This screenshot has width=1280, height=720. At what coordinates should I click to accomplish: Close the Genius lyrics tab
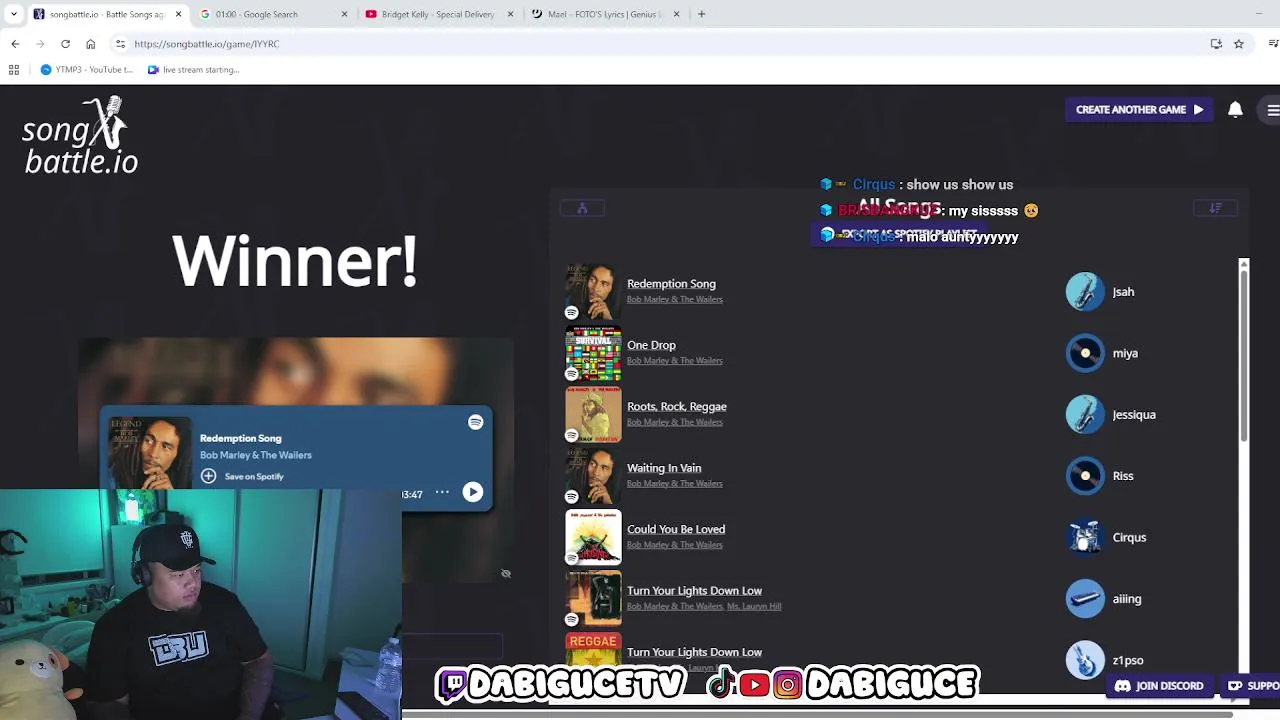coord(676,14)
